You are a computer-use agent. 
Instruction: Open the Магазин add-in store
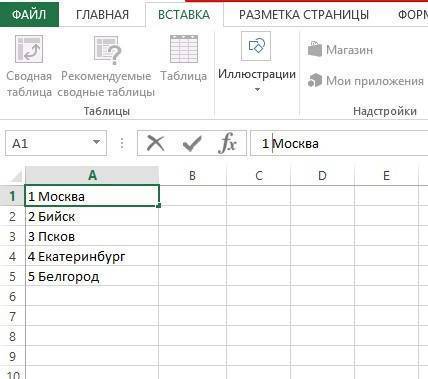point(340,50)
